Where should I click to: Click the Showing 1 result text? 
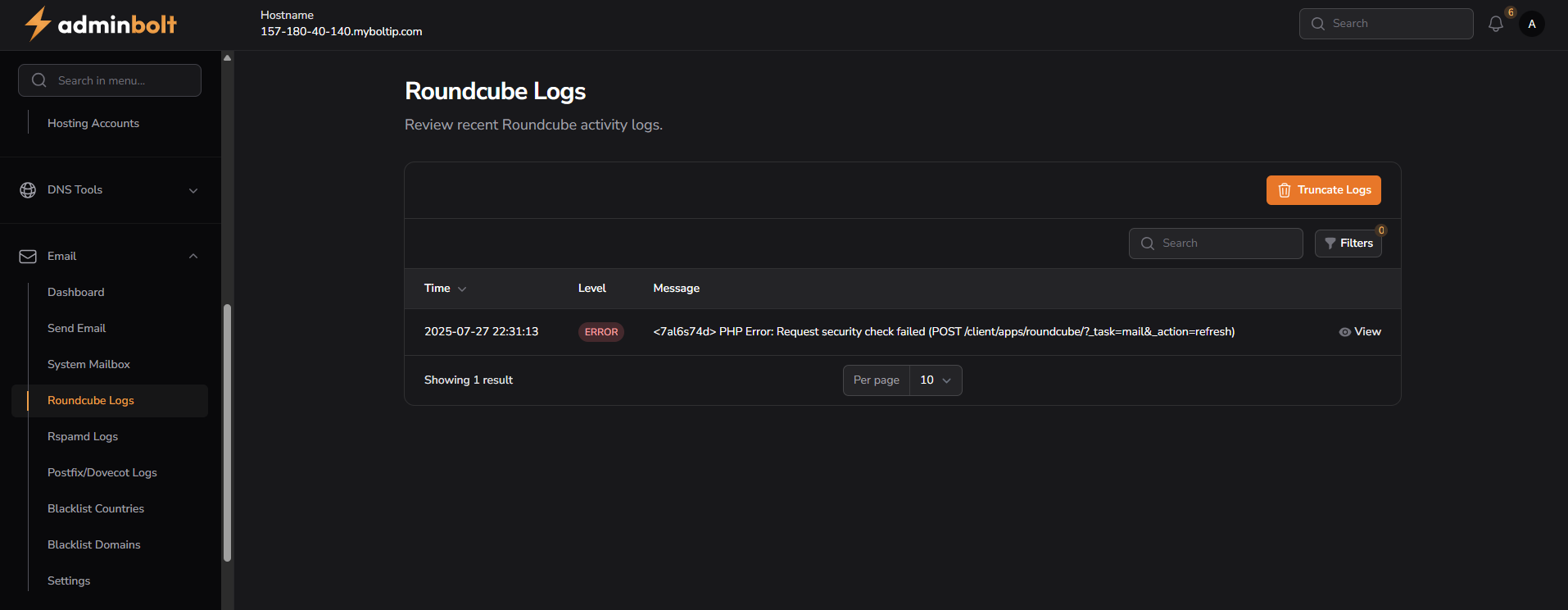pyautogui.click(x=469, y=380)
